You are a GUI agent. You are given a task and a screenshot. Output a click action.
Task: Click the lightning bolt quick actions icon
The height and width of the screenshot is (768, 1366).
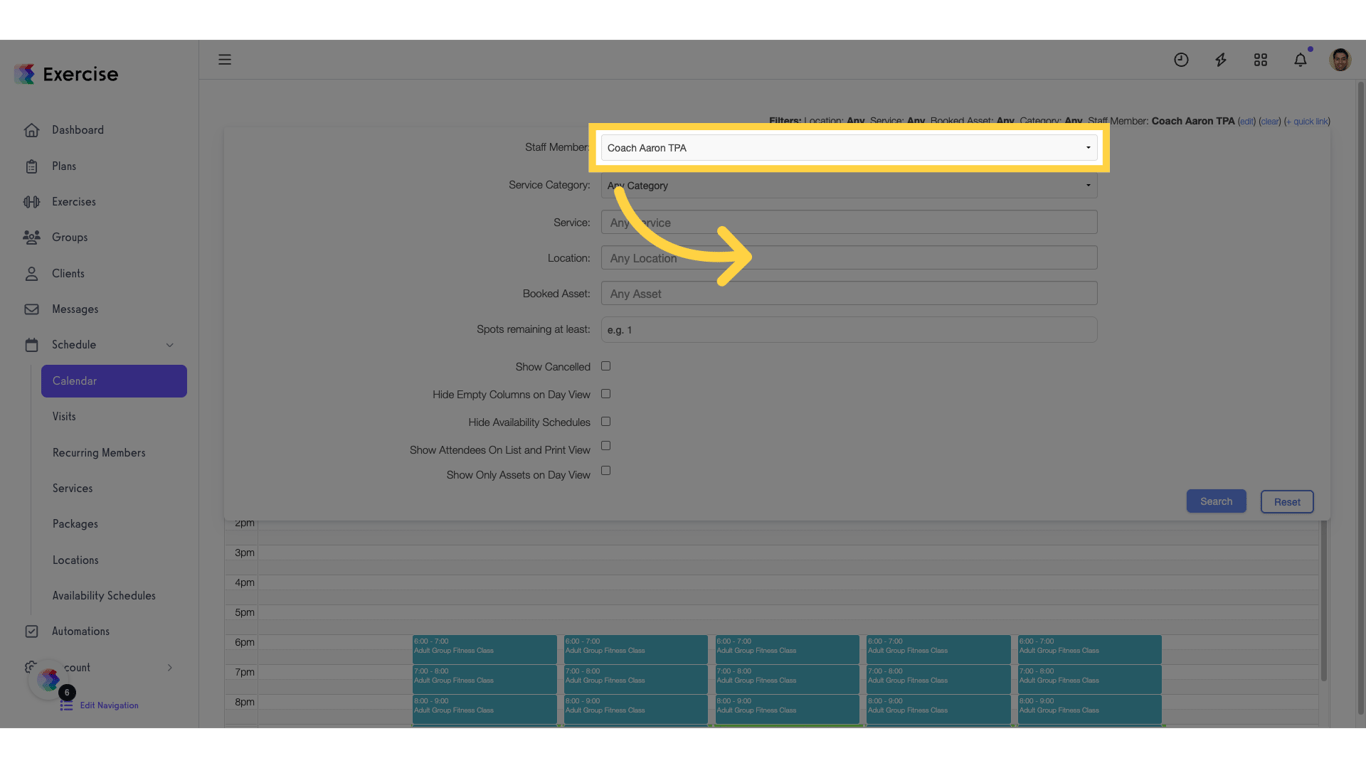point(1220,60)
